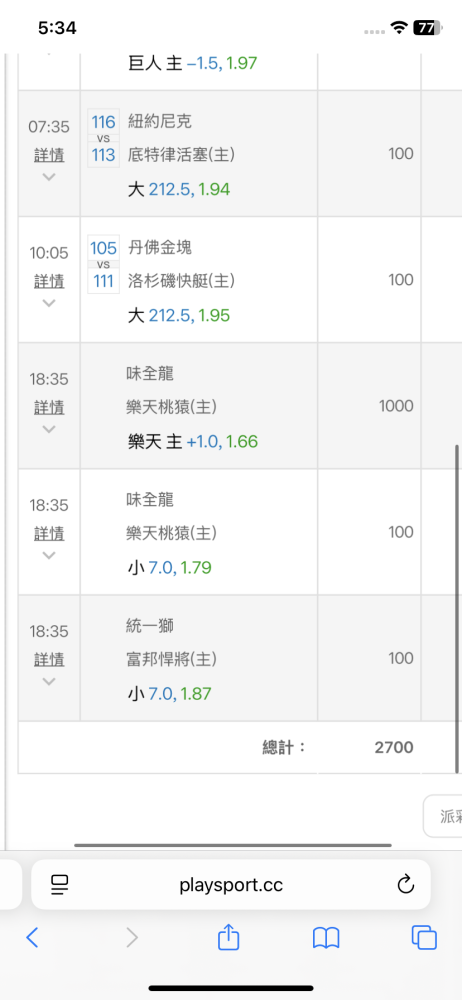Tap the Wi-Fi status icon
462x1000 pixels.
tap(399, 27)
